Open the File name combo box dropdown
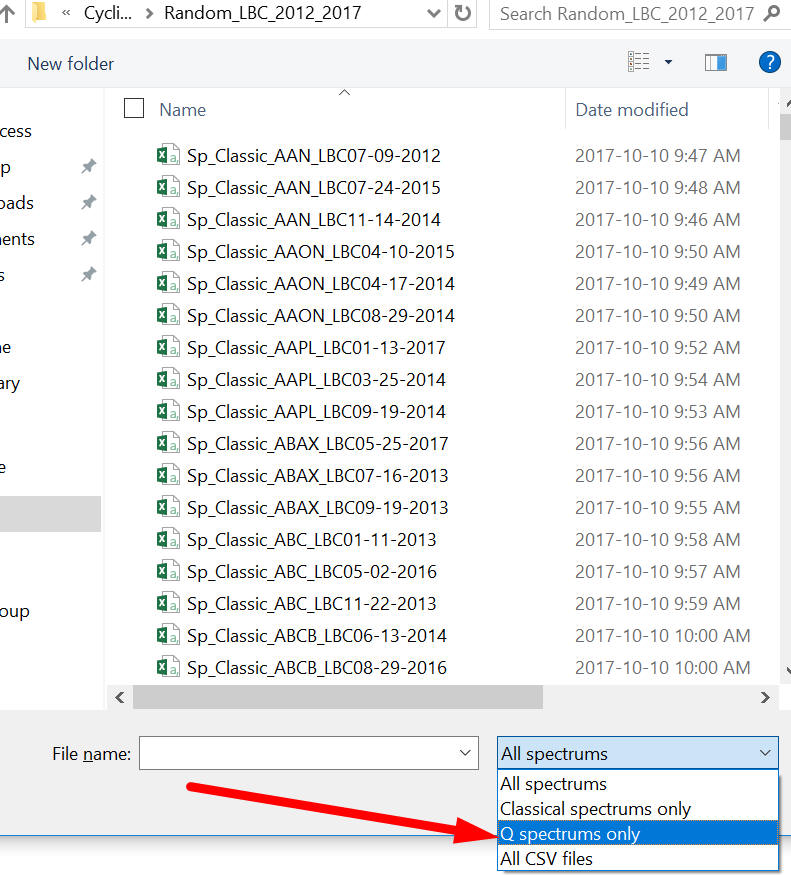Viewport: 791px width, 875px height. point(465,753)
